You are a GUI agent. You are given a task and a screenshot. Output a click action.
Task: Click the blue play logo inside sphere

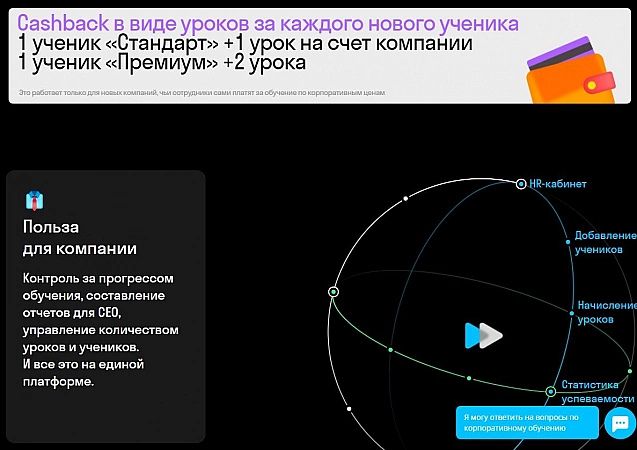coord(482,335)
